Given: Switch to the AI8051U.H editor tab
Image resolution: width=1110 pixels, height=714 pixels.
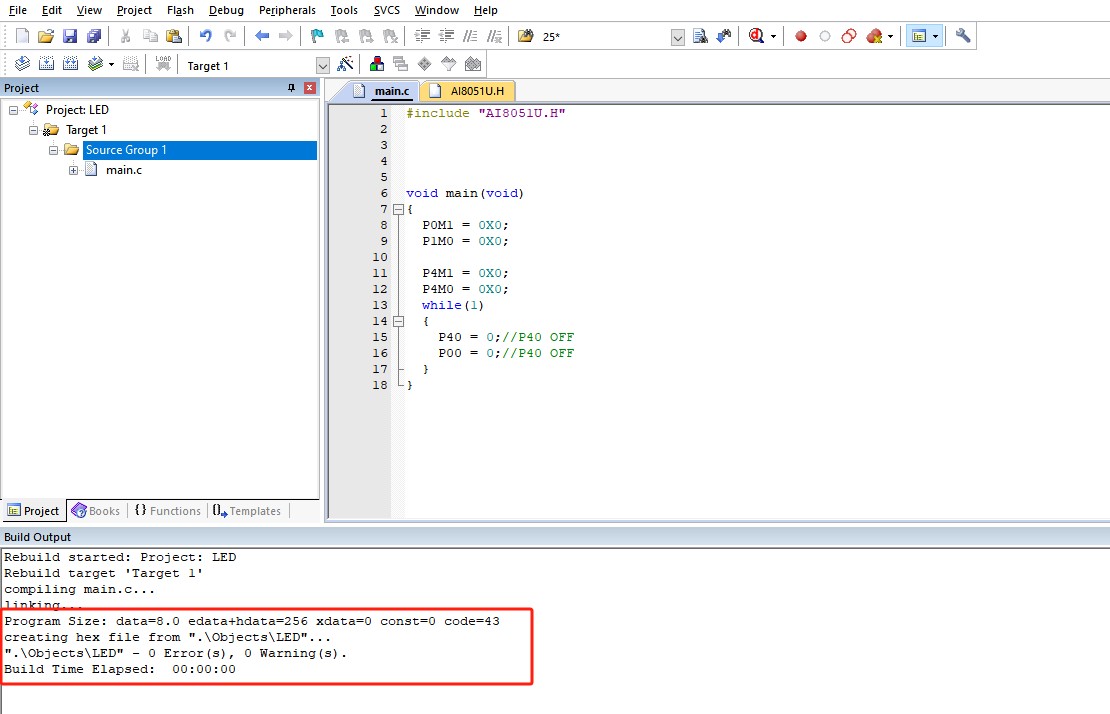Looking at the screenshot, I should point(467,91).
